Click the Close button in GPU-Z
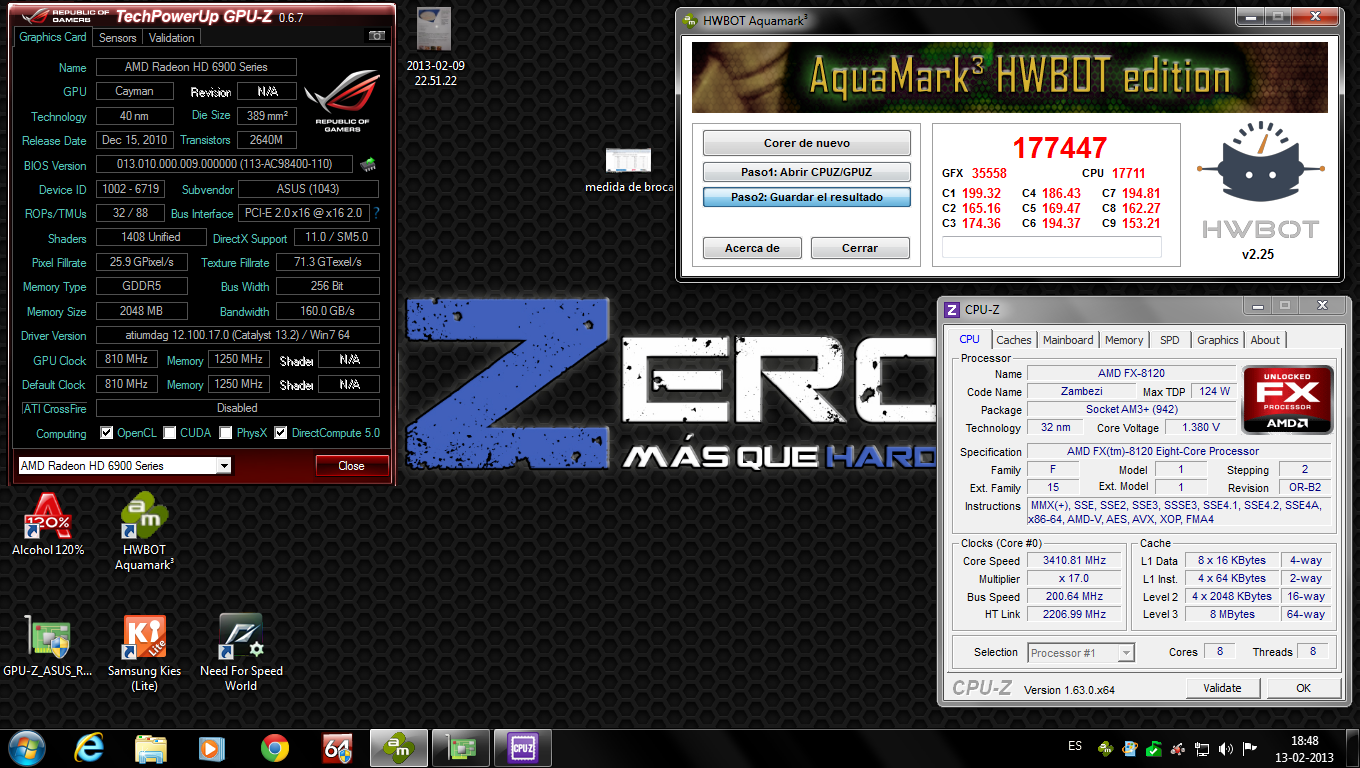The image size is (1360, 768). point(351,466)
